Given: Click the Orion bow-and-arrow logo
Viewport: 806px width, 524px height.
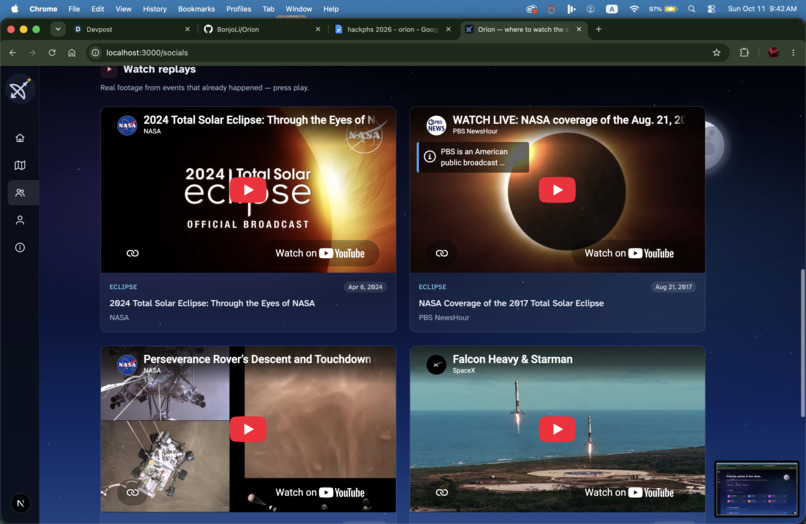Looking at the screenshot, I should tap(20, 89).
